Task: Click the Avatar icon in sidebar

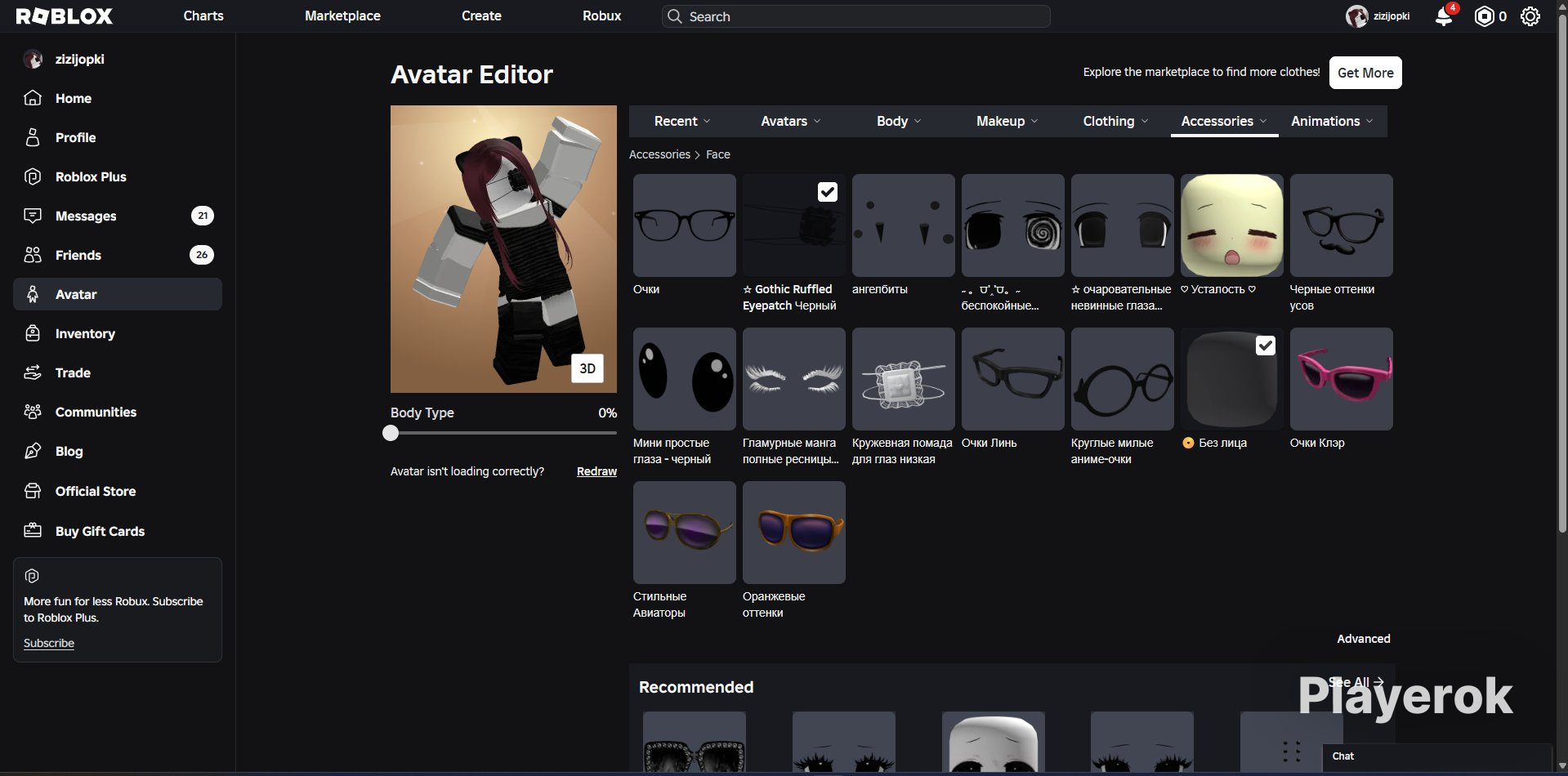Action: coord(33,294)
